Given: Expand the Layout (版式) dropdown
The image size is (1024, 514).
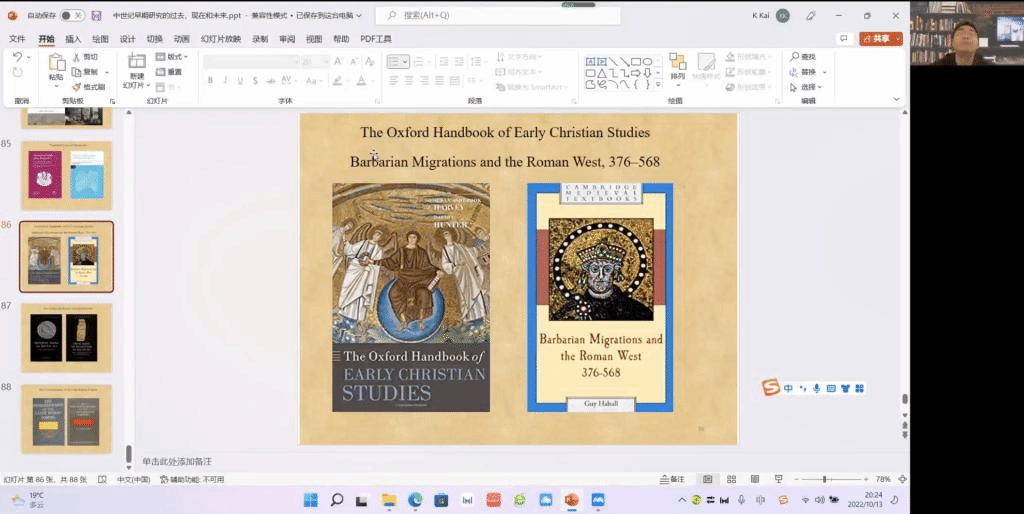Looking at the screenshot, I should pyautogui.click(x=176, y=57).
